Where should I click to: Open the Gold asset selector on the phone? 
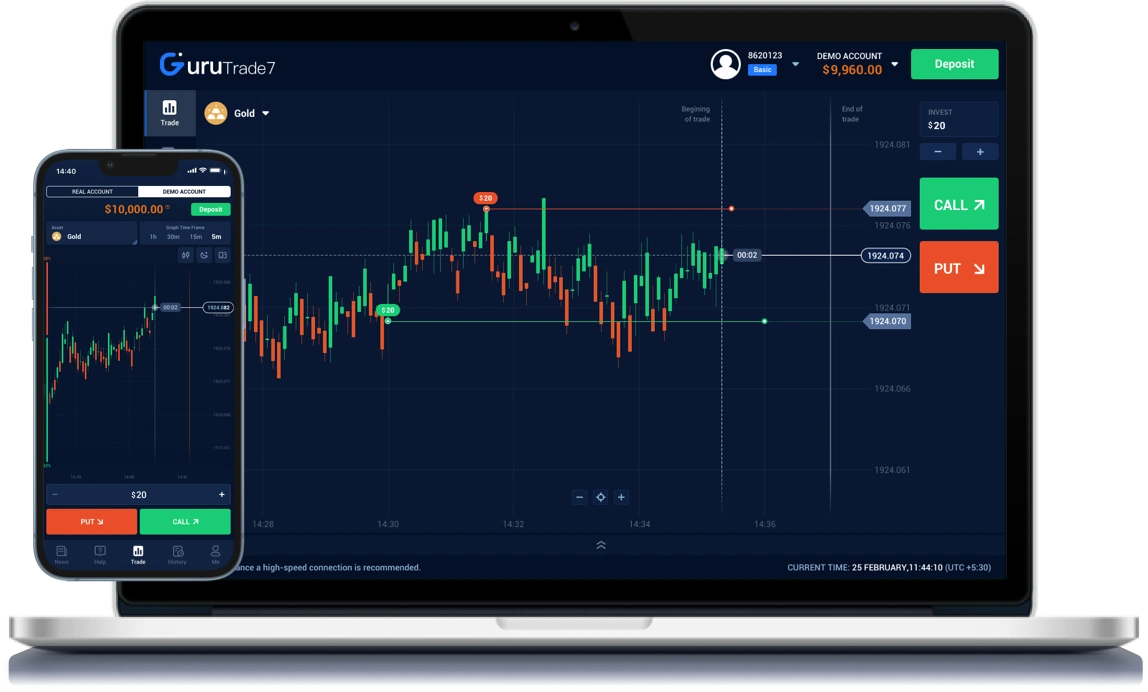coord(92,234)
